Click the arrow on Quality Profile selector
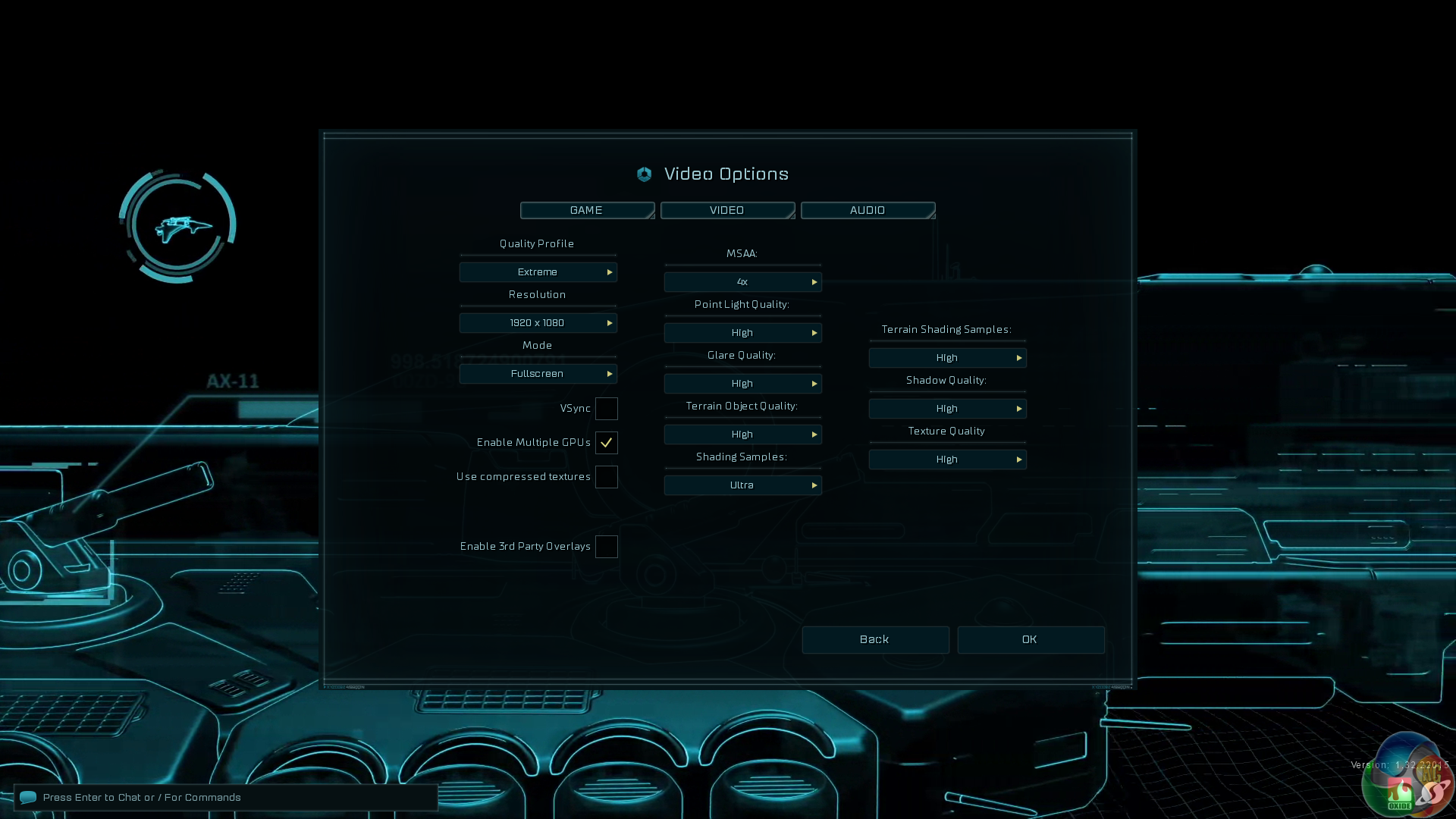The width and height of the screenshot is (1456, 819). pyautogui.click(x=610, y=272)
